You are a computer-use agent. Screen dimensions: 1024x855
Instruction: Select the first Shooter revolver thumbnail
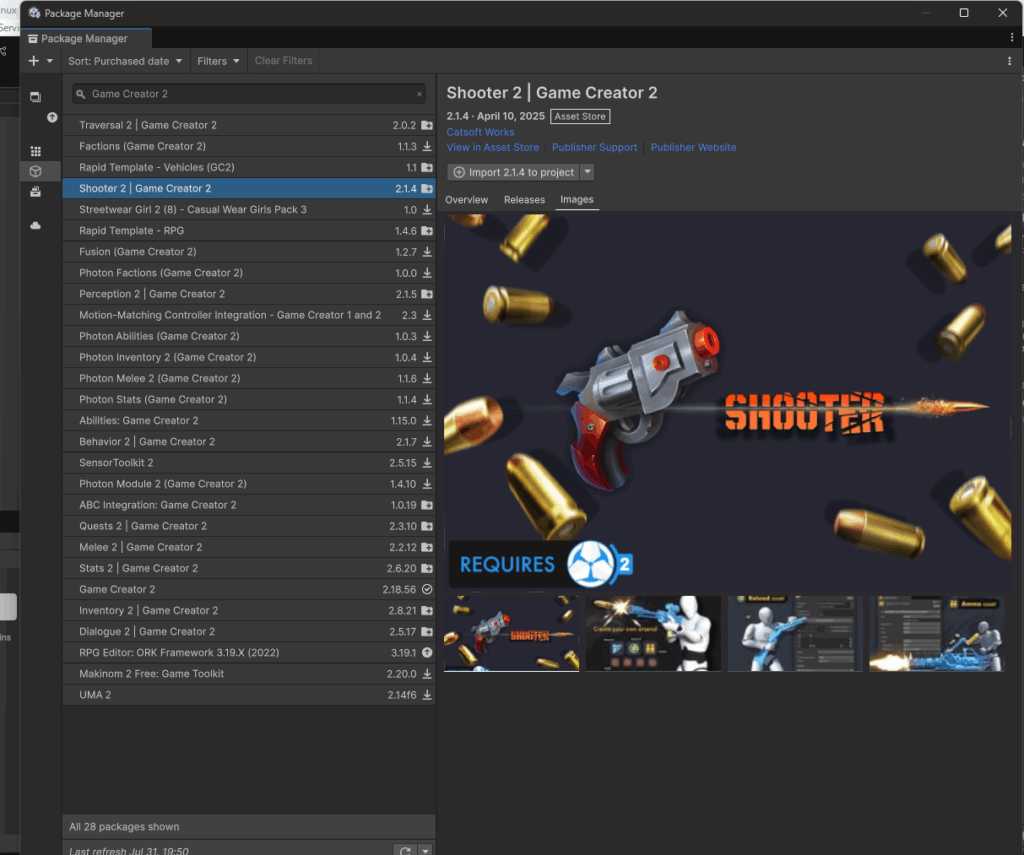(511, 633)
